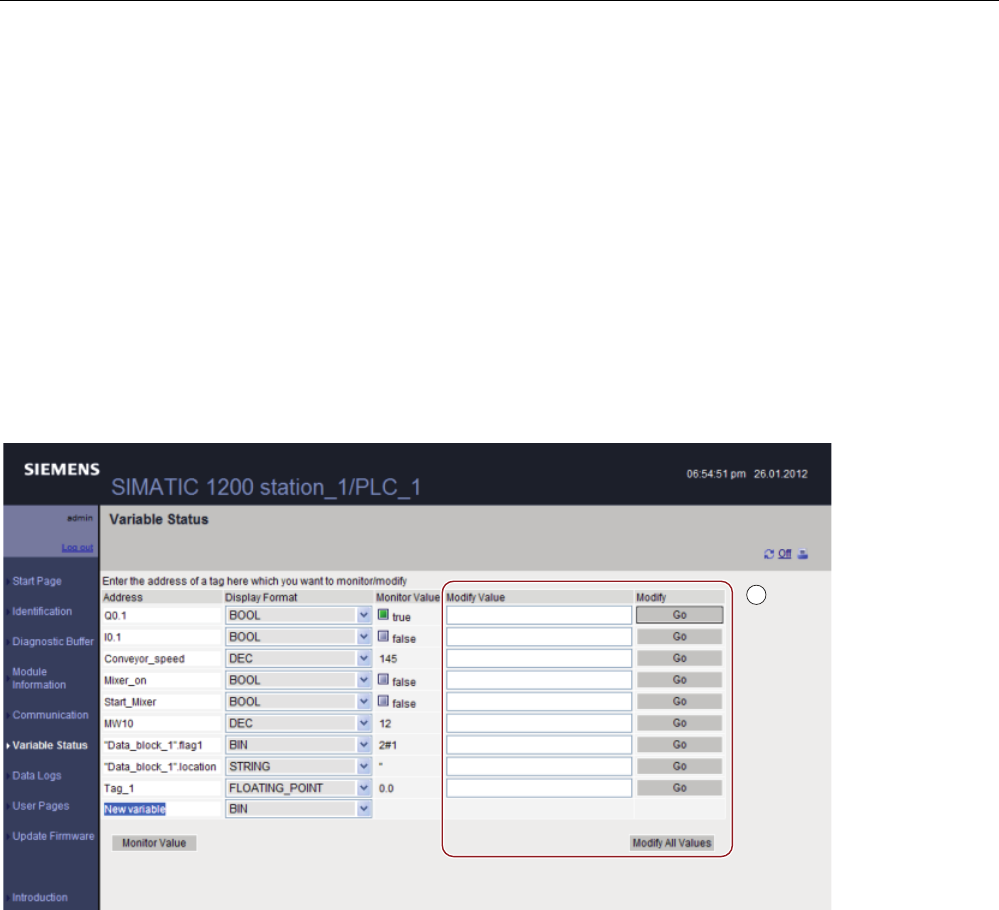The image size is (999, 910).
Task: Click the Conveyor_speed address field
Action: (x=162, y=659)
